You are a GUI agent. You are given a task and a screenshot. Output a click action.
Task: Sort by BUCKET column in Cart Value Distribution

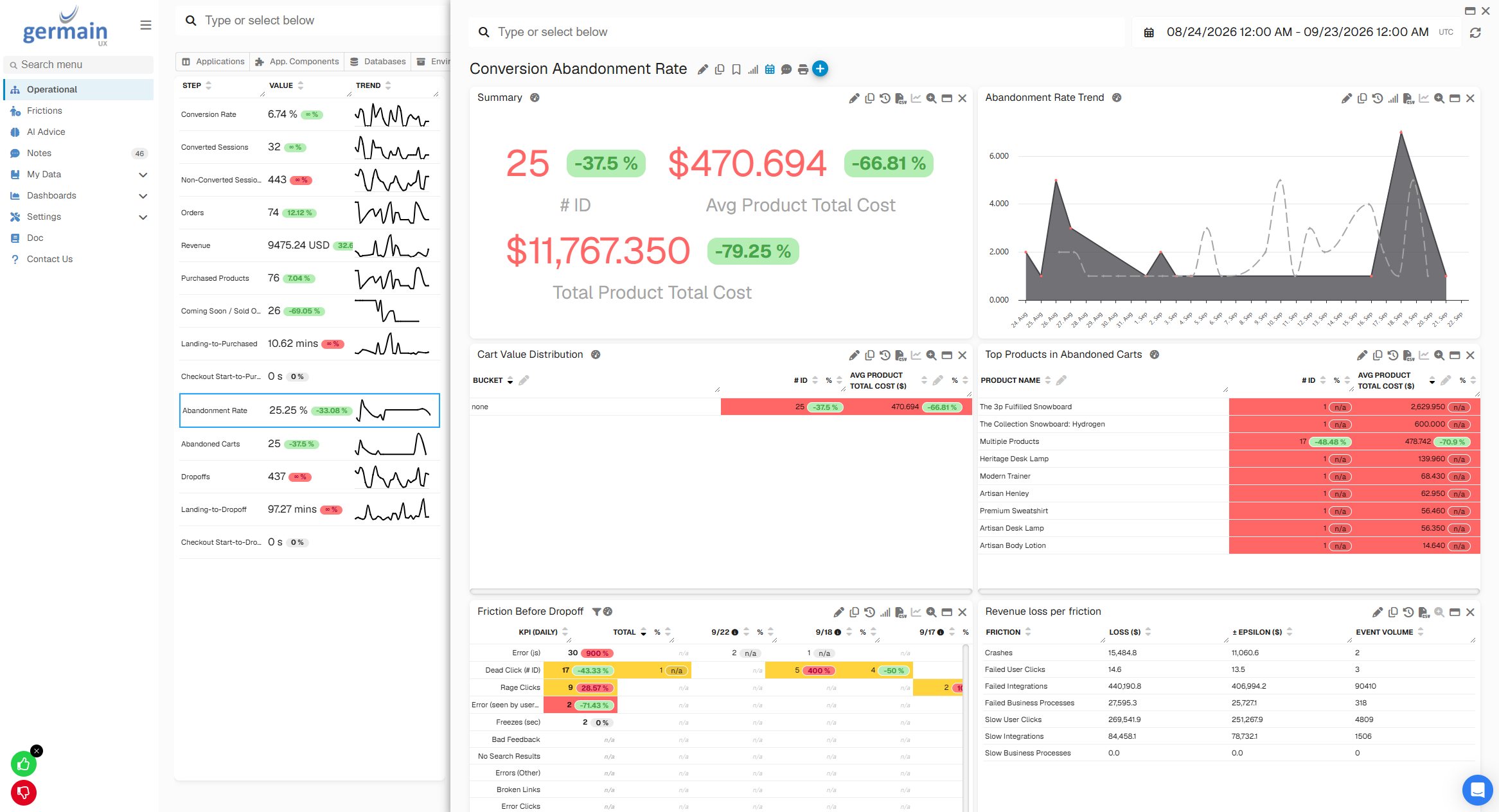[x=510, y=381]
